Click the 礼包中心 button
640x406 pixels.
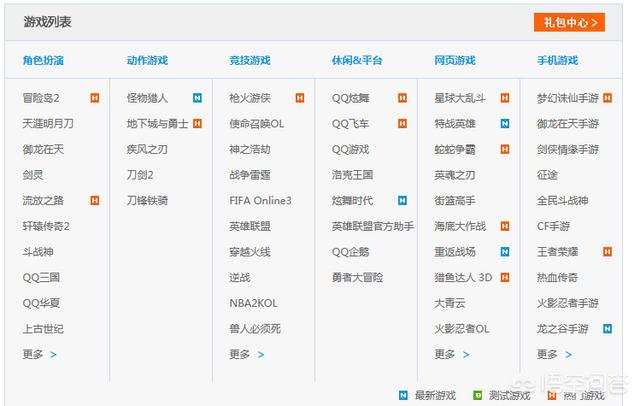tap(569, 22)
